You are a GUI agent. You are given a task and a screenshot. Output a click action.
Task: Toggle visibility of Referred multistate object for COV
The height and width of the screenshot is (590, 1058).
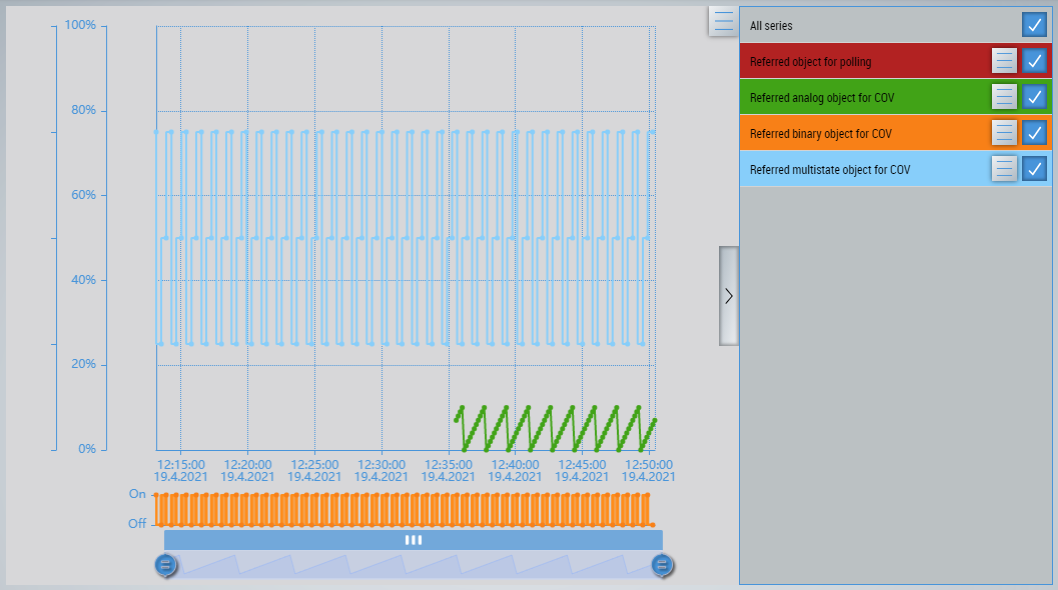[1034, 169]
